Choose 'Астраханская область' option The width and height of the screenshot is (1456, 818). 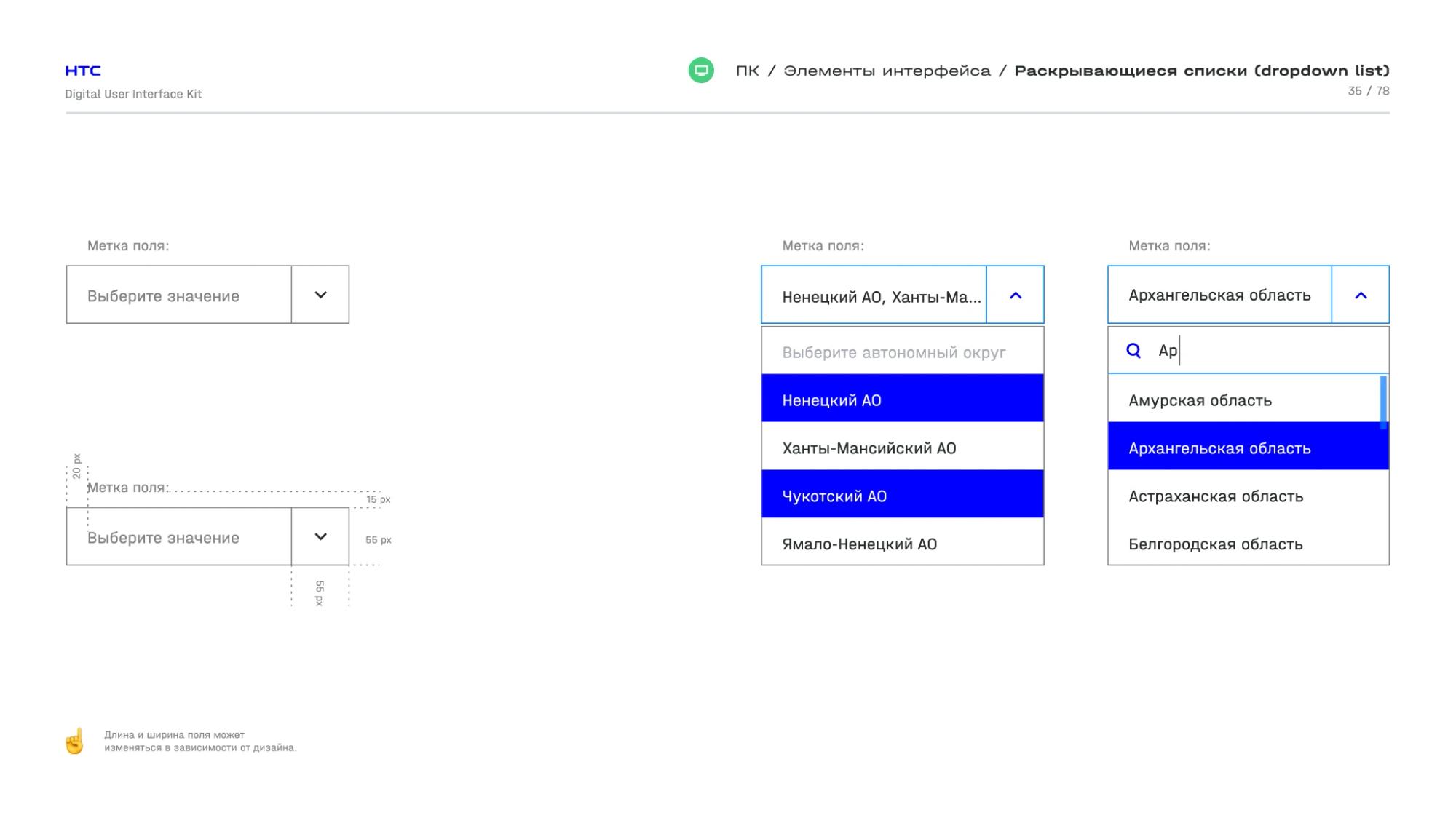click(x=1249, y=494)
